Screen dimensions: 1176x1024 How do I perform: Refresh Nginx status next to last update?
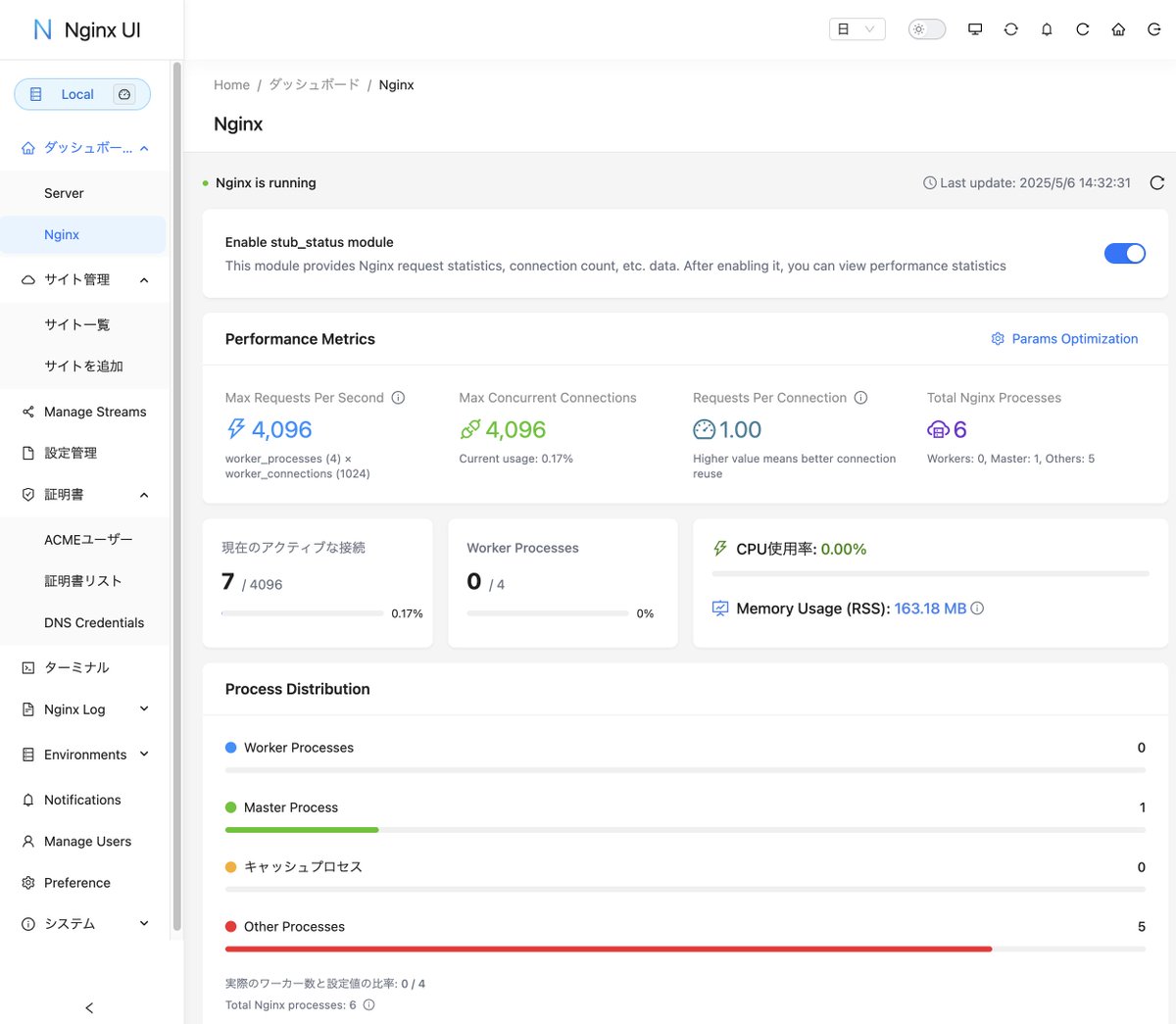pos(1156,183)
